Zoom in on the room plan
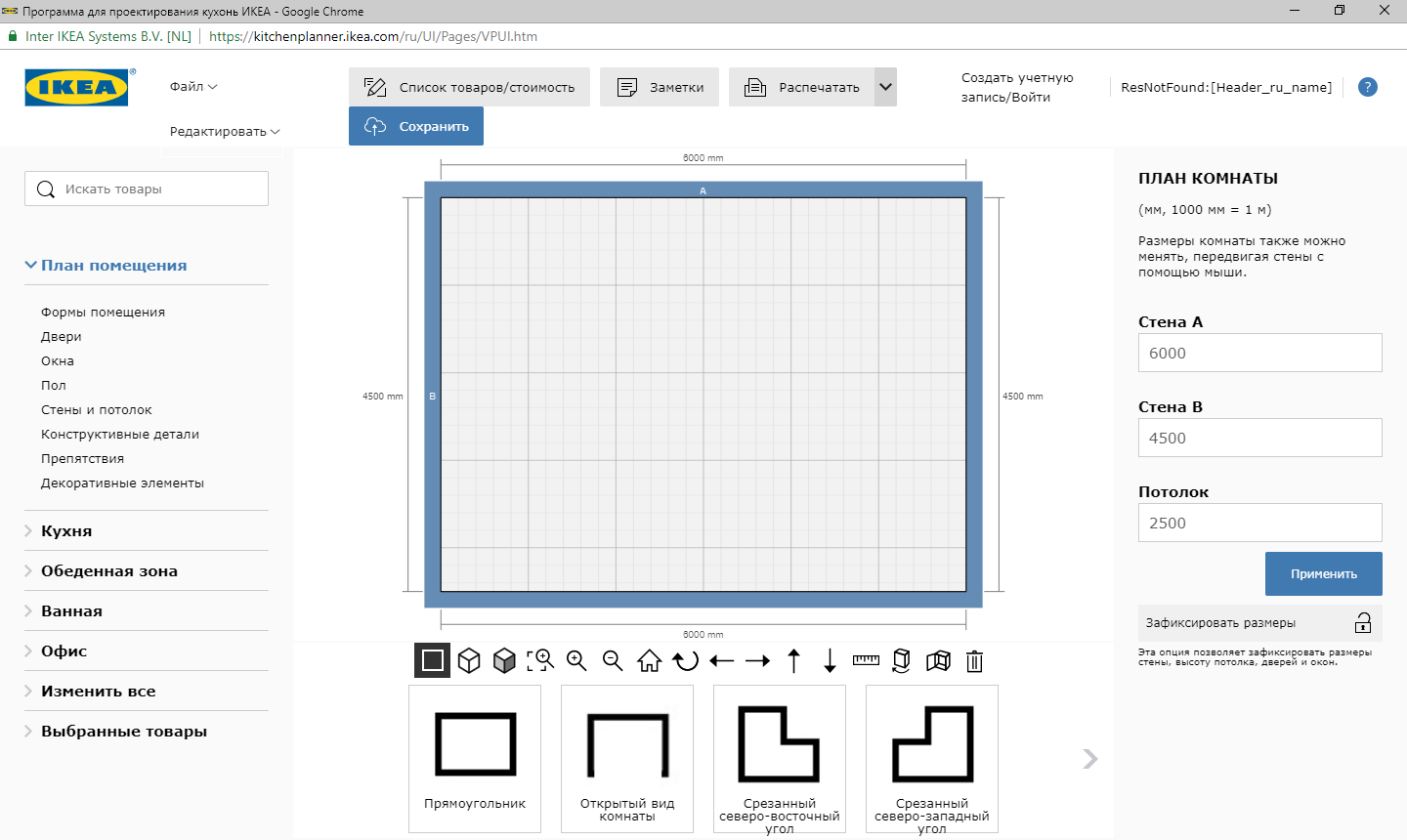The width and height of the screenshot is (1407, 840). tap(576, 661)
